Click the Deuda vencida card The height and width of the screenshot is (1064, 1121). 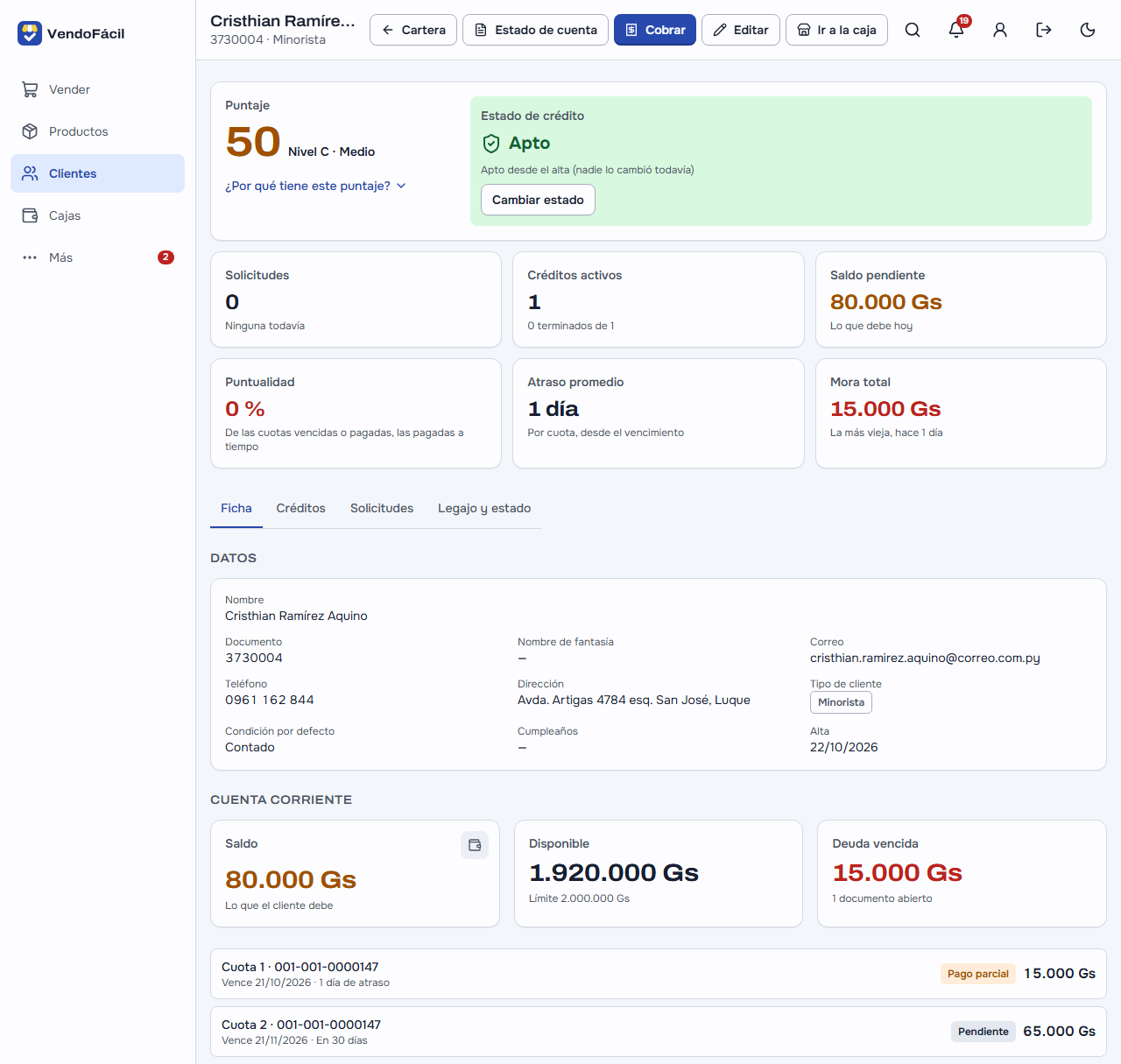coord(962,873)
